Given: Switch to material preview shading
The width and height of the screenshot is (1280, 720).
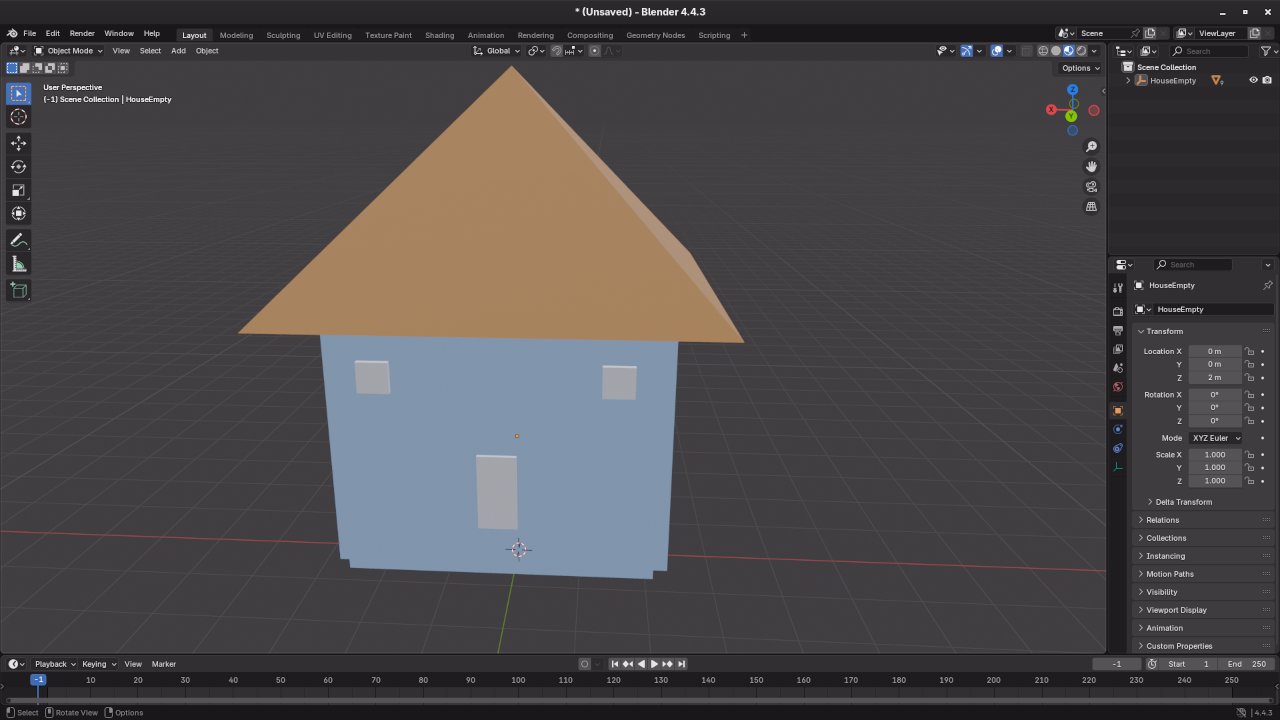Looking at the screenshot, I should tap(1068, 51).
